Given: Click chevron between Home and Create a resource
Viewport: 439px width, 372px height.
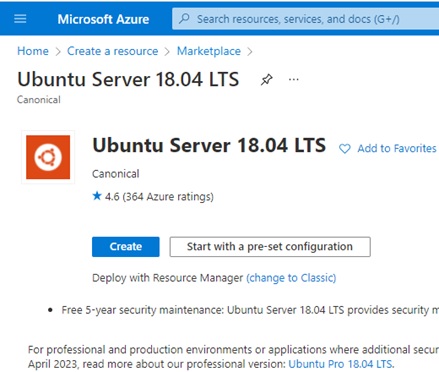Looking at the screenshot, I should pos(58,52).
